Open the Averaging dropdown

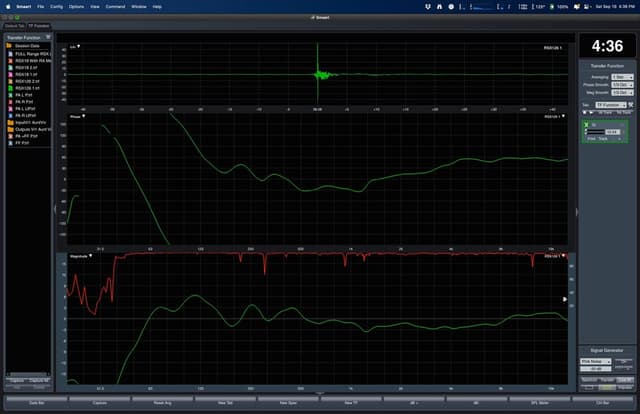coord(622,77)
